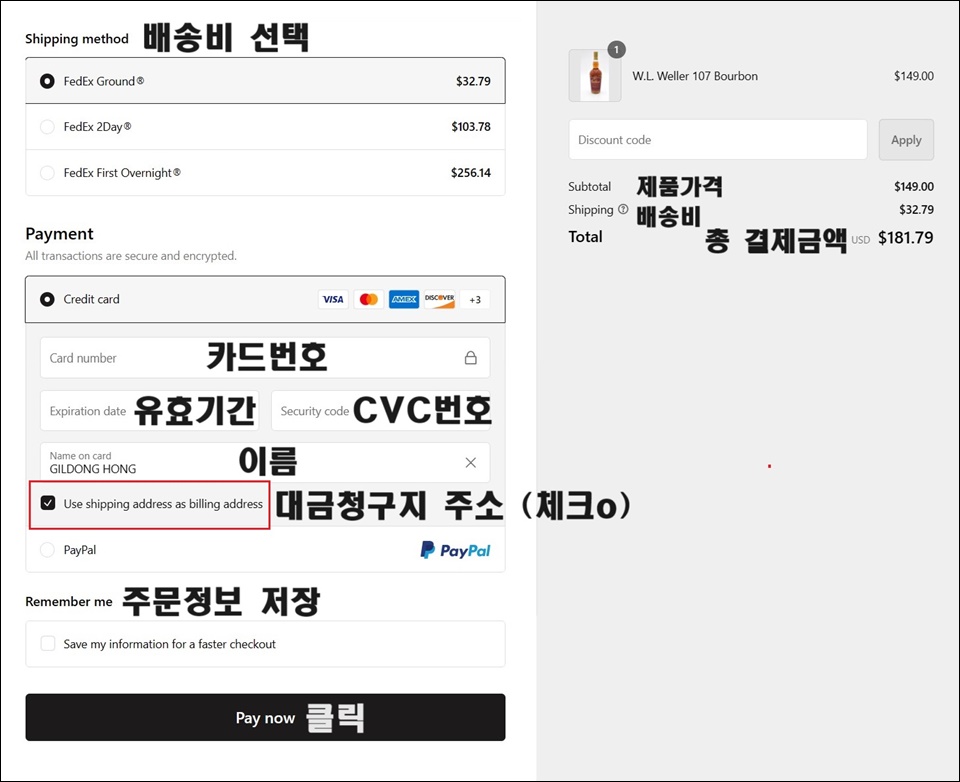Image resolution: width=960 pixels, height=782 pixels.
Task: Select FedEx Ground shipping radio button
Action: [x=47, y=81]
